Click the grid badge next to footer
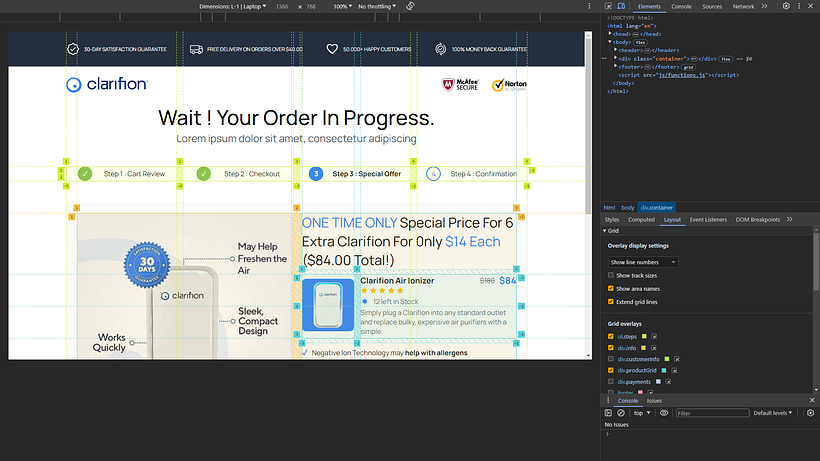The image size is (820, 461). [688, 67]
